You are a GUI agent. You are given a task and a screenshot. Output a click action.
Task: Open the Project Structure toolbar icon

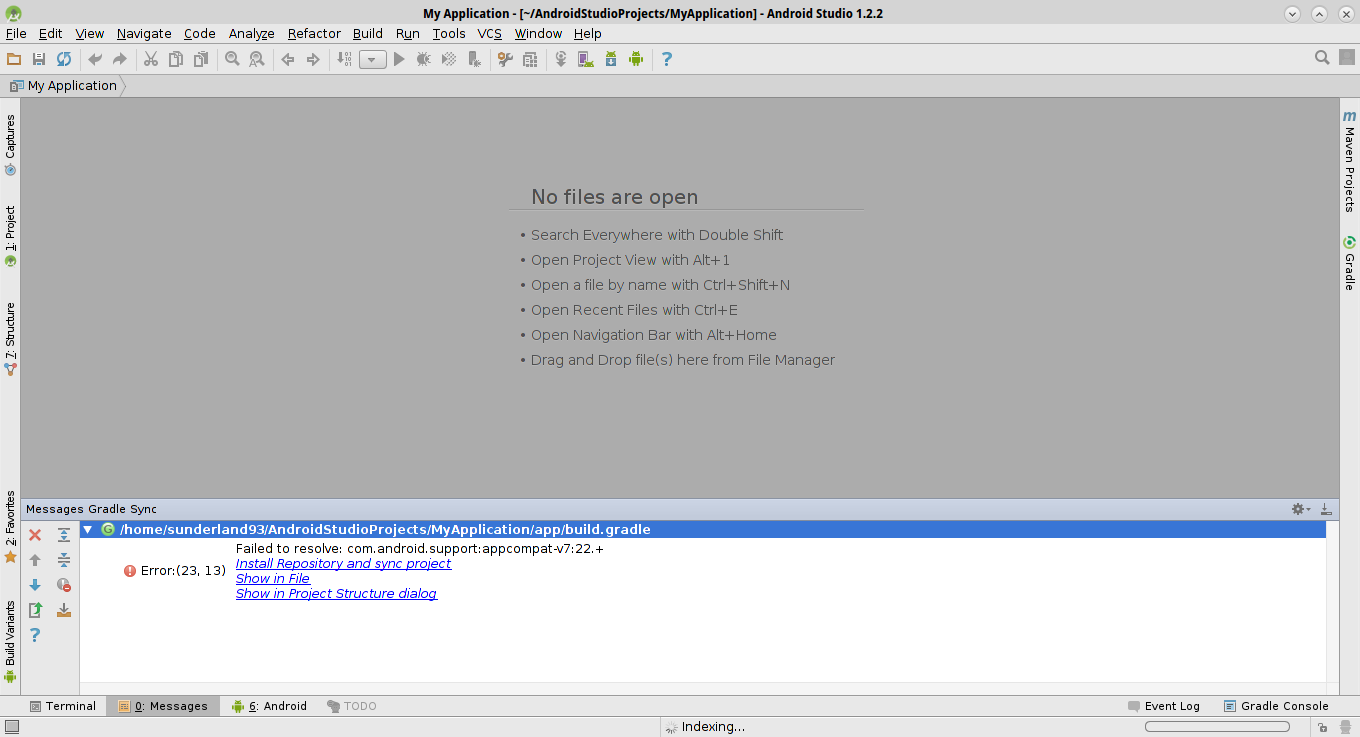click(x=529, y=59)
